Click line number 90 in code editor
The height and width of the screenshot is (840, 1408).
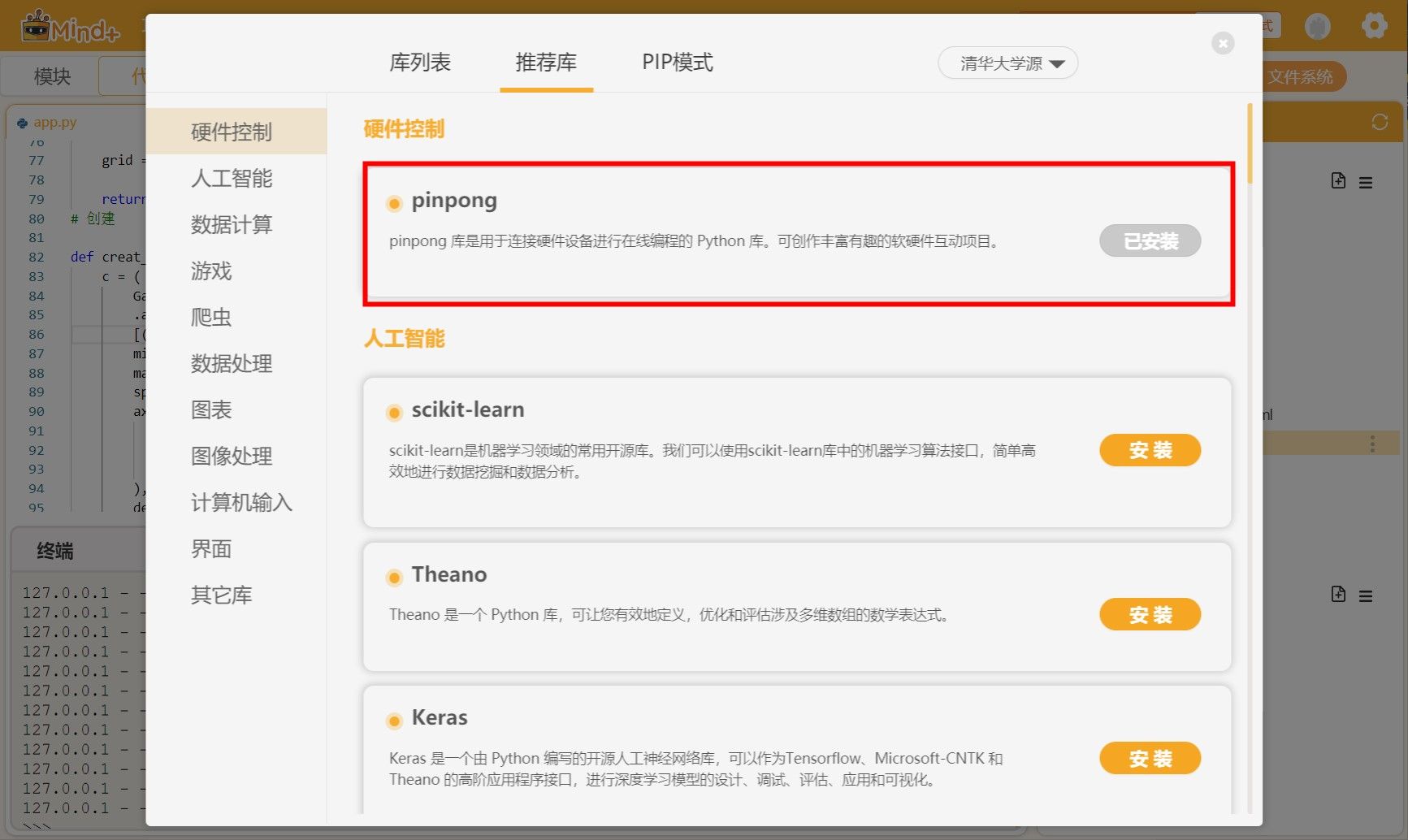point(37,412)
